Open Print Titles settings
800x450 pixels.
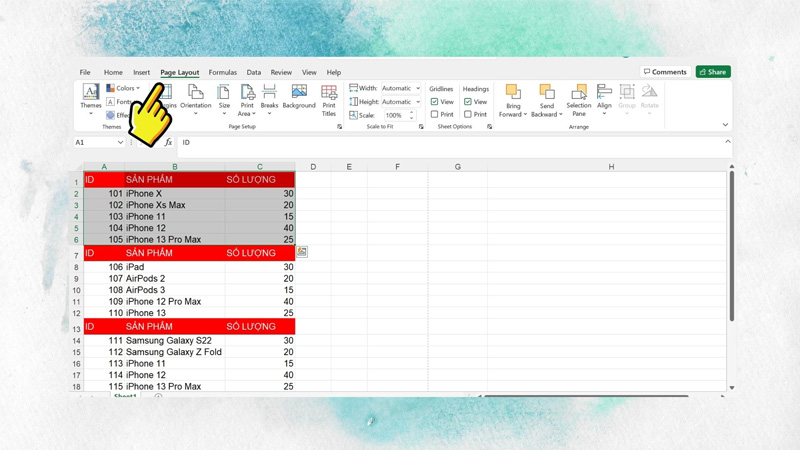click(329, 100)
